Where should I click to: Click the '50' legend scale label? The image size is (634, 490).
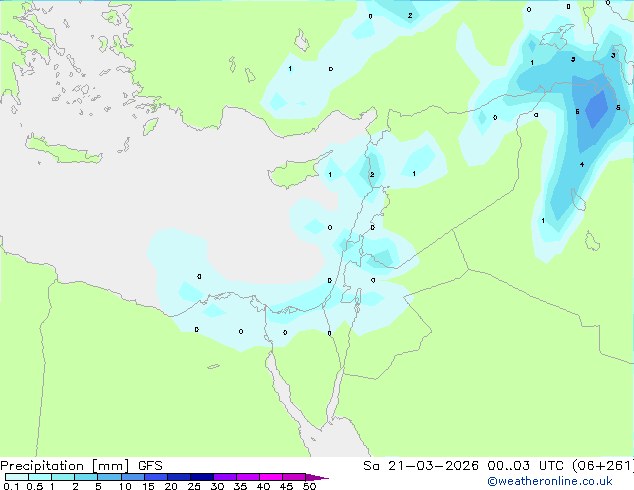tap(309, 486)
